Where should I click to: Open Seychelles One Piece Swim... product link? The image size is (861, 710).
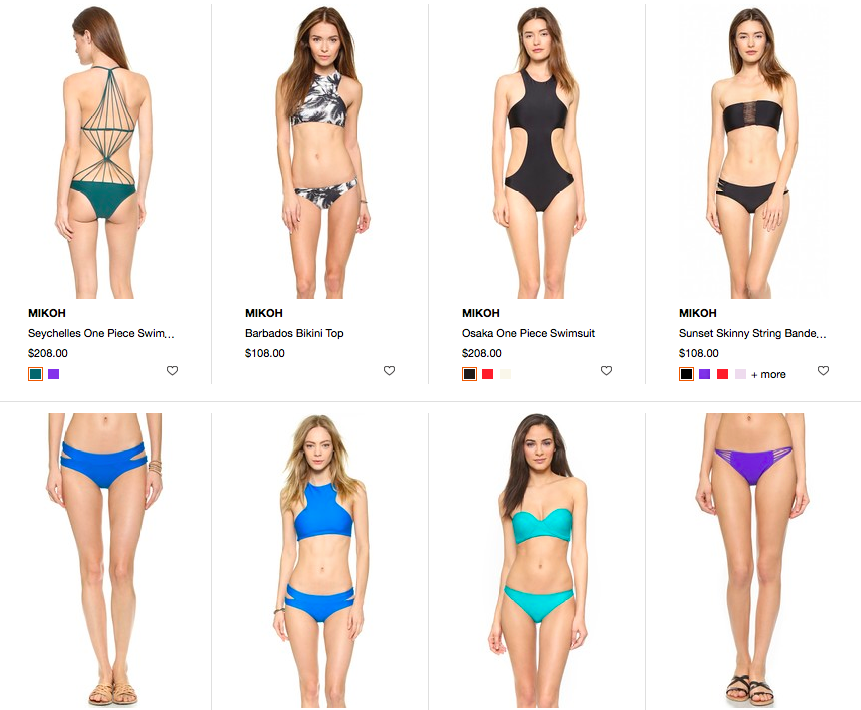101,333
